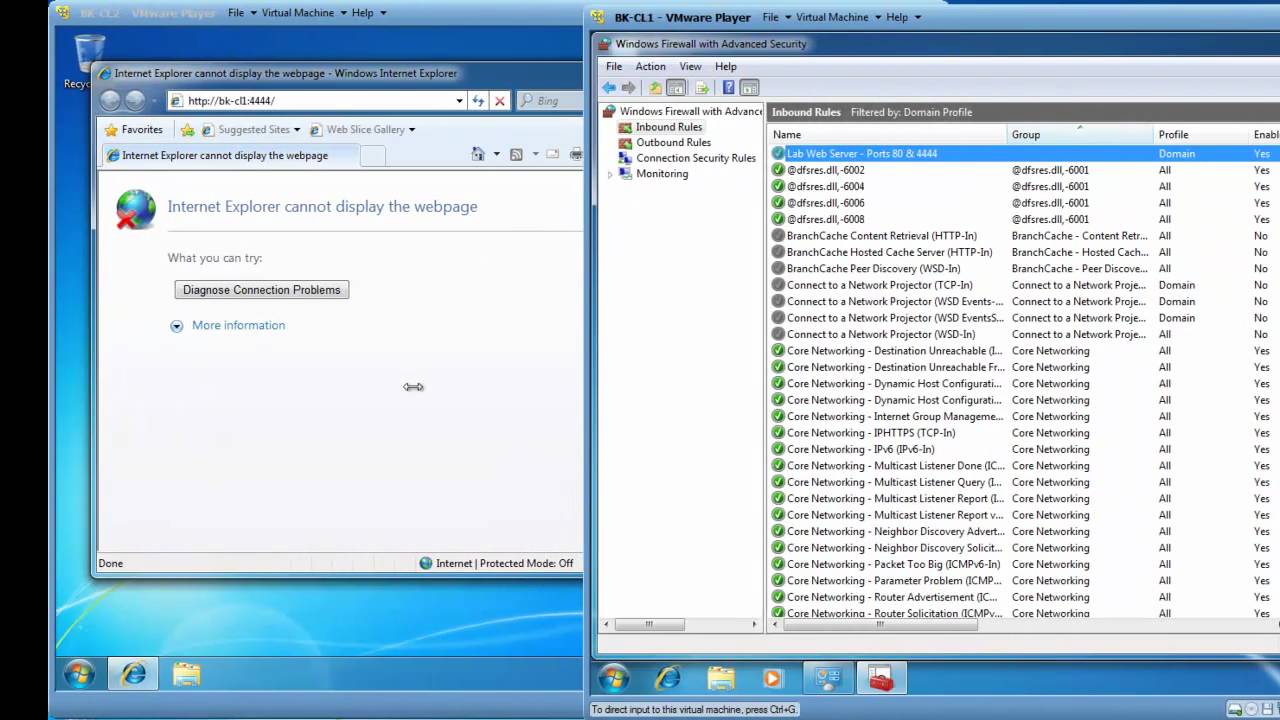1280x720 pixels.
Task: Click the rules list horizontal scrollbar
Action: pos(880,624)
